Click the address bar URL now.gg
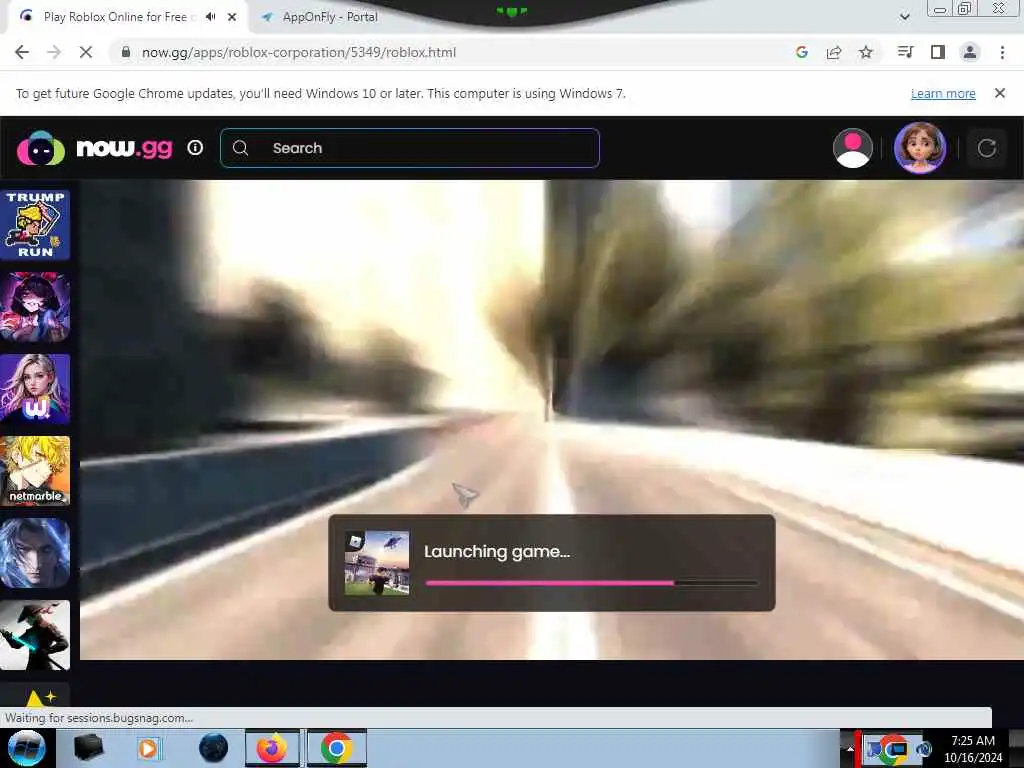 (299, 52)
